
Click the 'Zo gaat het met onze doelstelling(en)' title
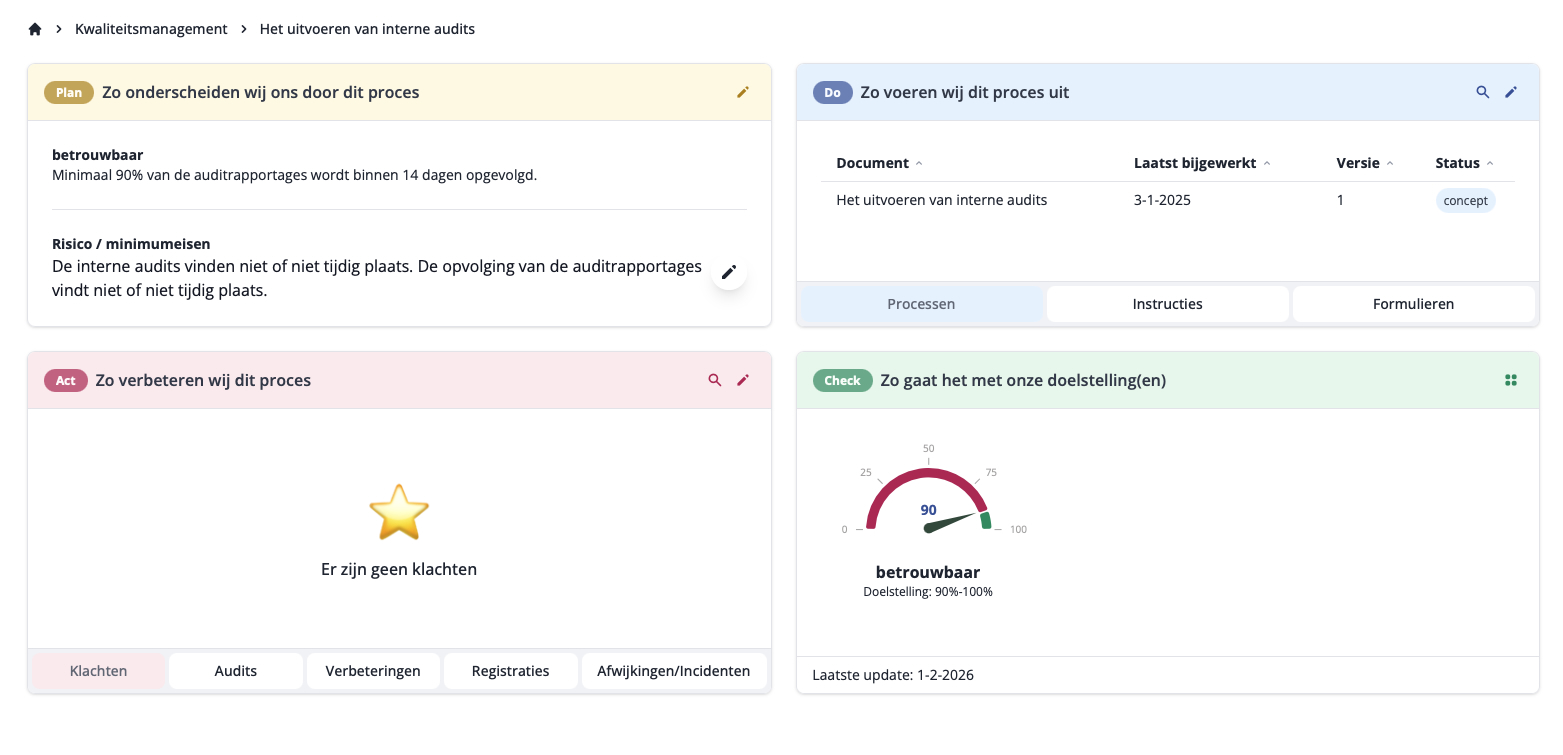[x=1023, y=380]
